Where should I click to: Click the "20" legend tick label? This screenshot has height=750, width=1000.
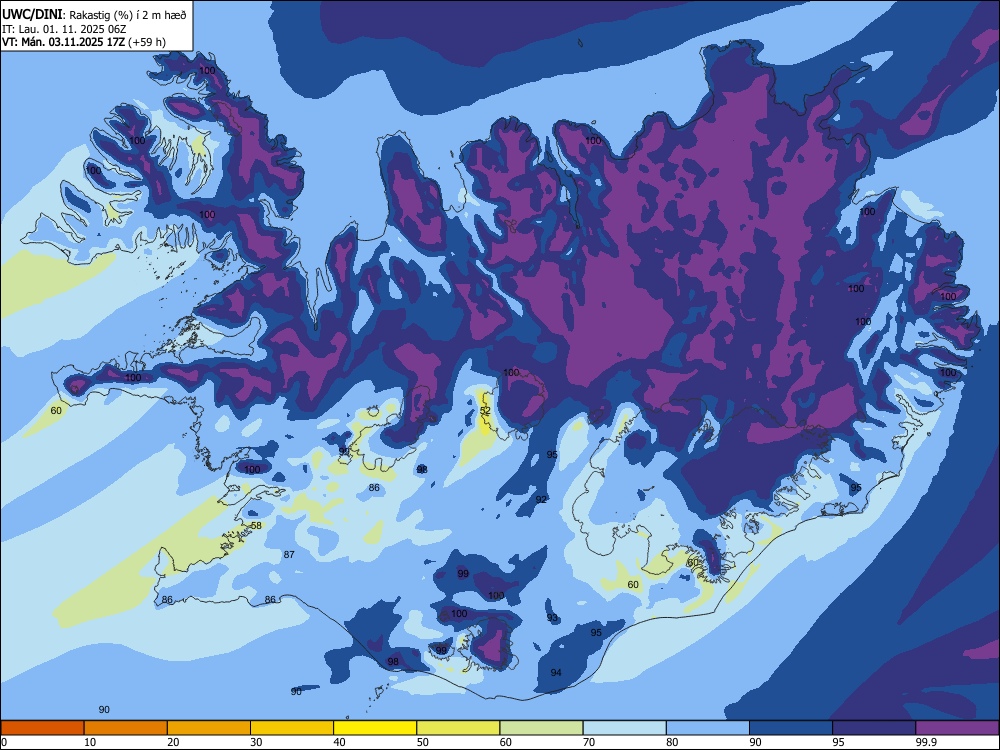(x=173, y=742)
